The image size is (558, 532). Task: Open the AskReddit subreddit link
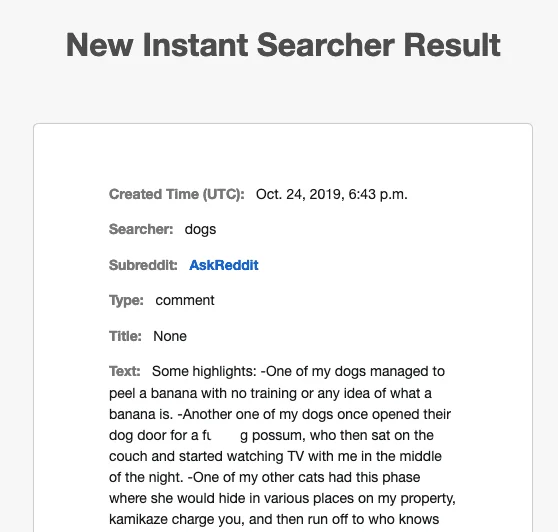223,265
